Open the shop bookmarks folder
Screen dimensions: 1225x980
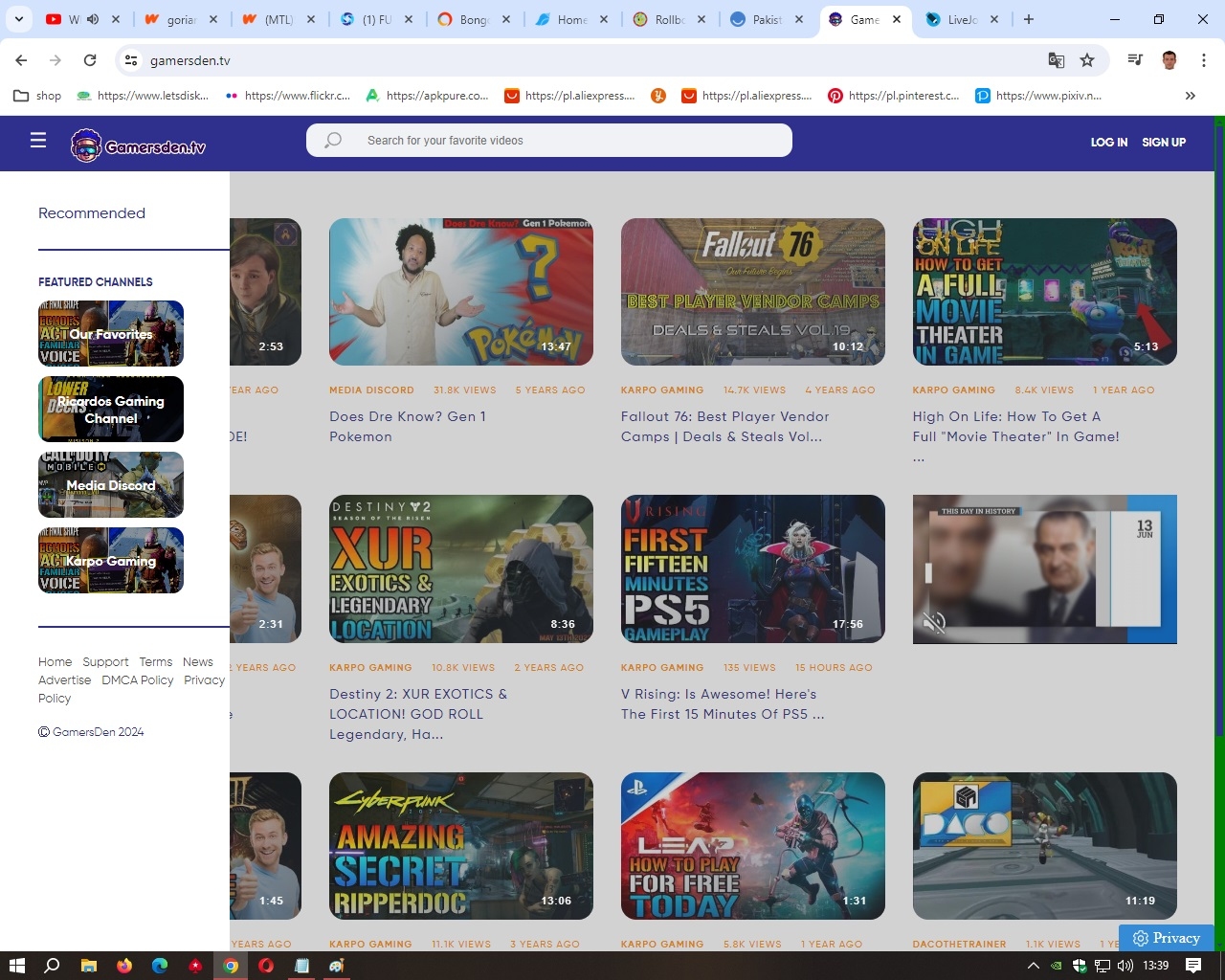click(x=38, y=96)
